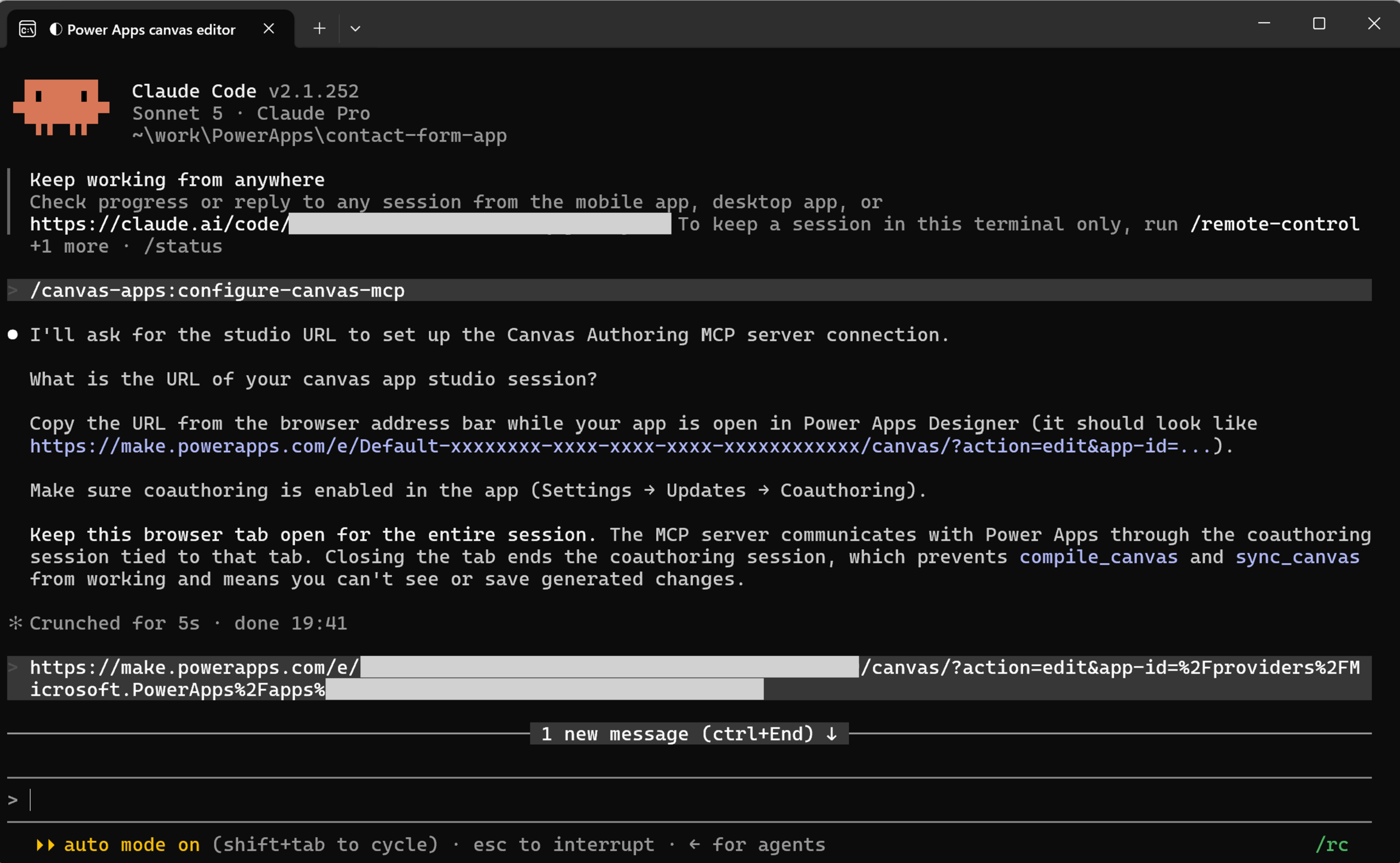Focus the command prompt input line
The image size is (1400, 863).
click(689, 800)
